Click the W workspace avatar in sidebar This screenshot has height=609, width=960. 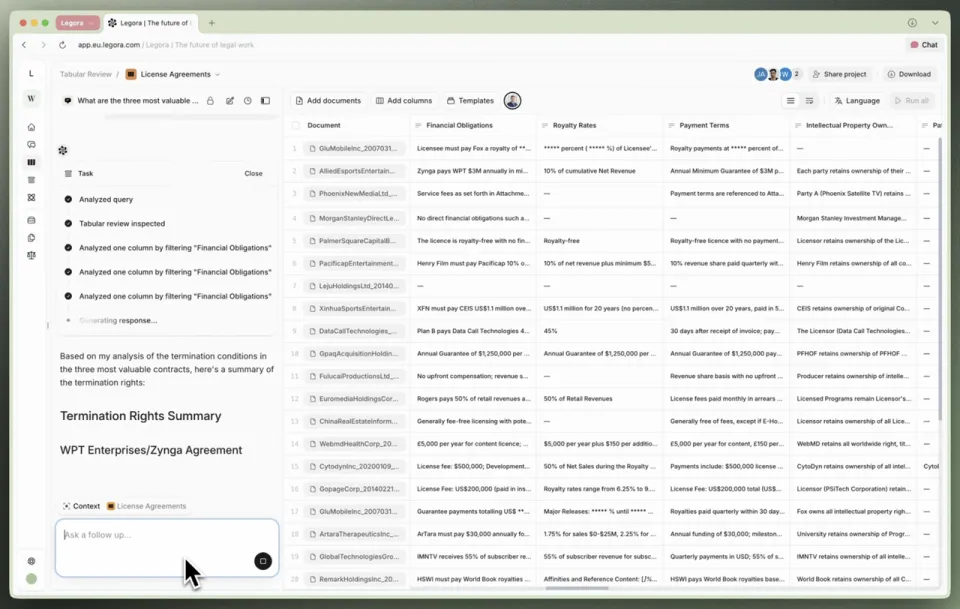point(31,99)
